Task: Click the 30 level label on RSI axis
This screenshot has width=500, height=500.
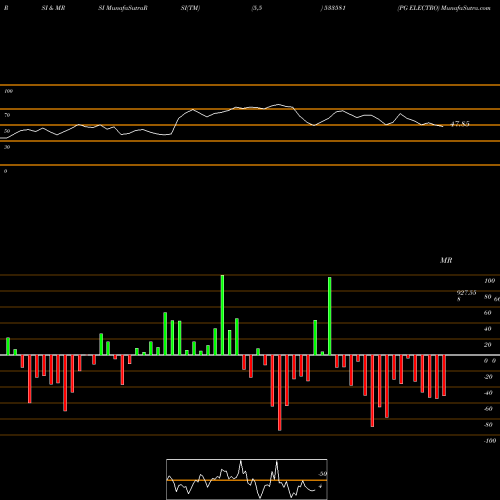Action: (x=7, y=147)
